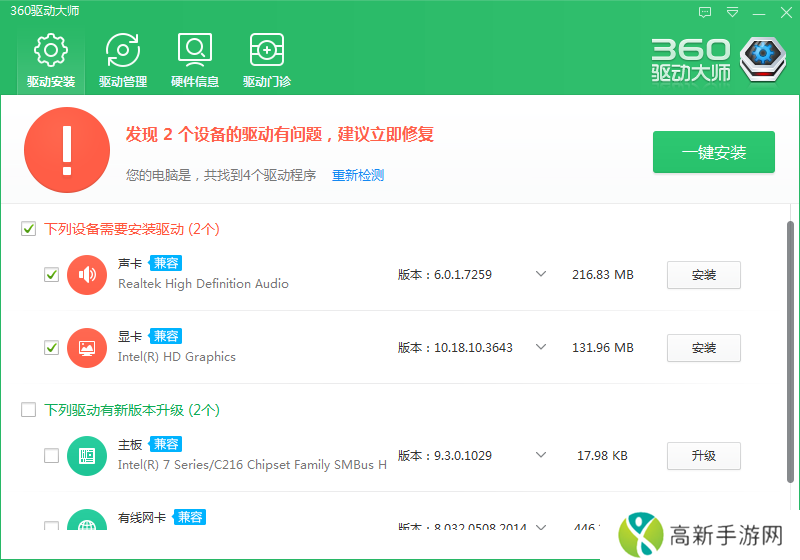
Task: Click the Realtek High Definition Audio text
Action: (x=203, y=284)
